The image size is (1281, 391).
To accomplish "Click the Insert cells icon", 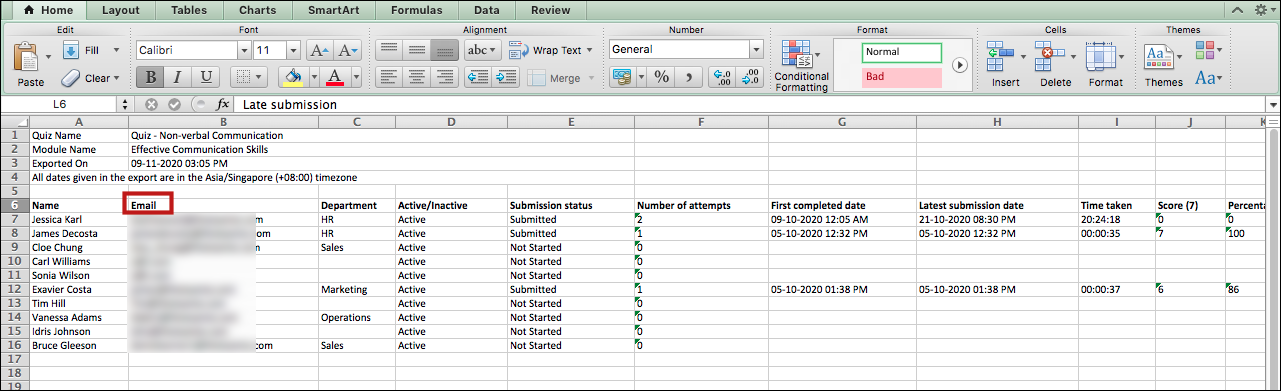I will pyautogui.click(x=1002, y=57).
